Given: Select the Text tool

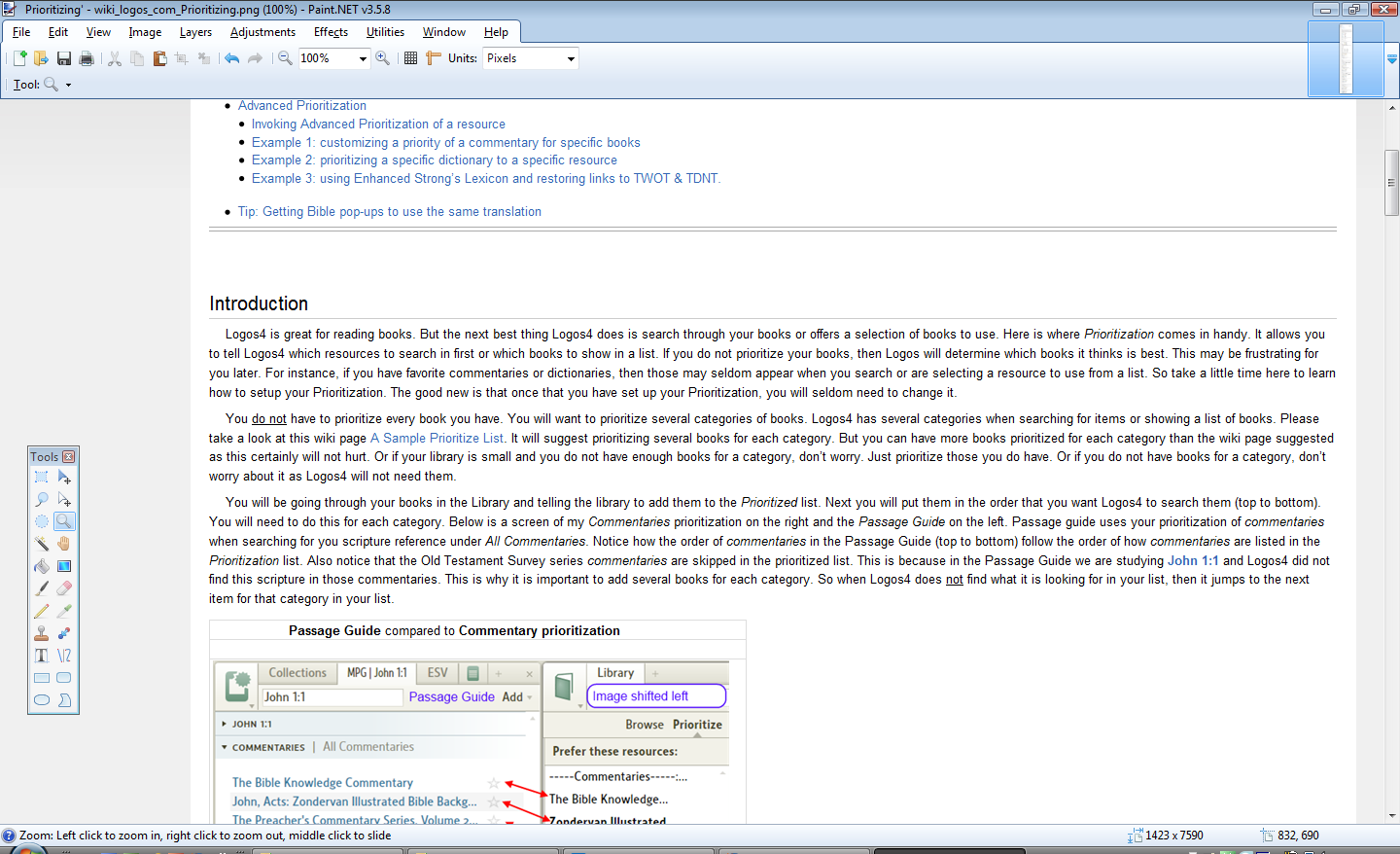Looking at the screenshot, I should click(x=42, y=656).
